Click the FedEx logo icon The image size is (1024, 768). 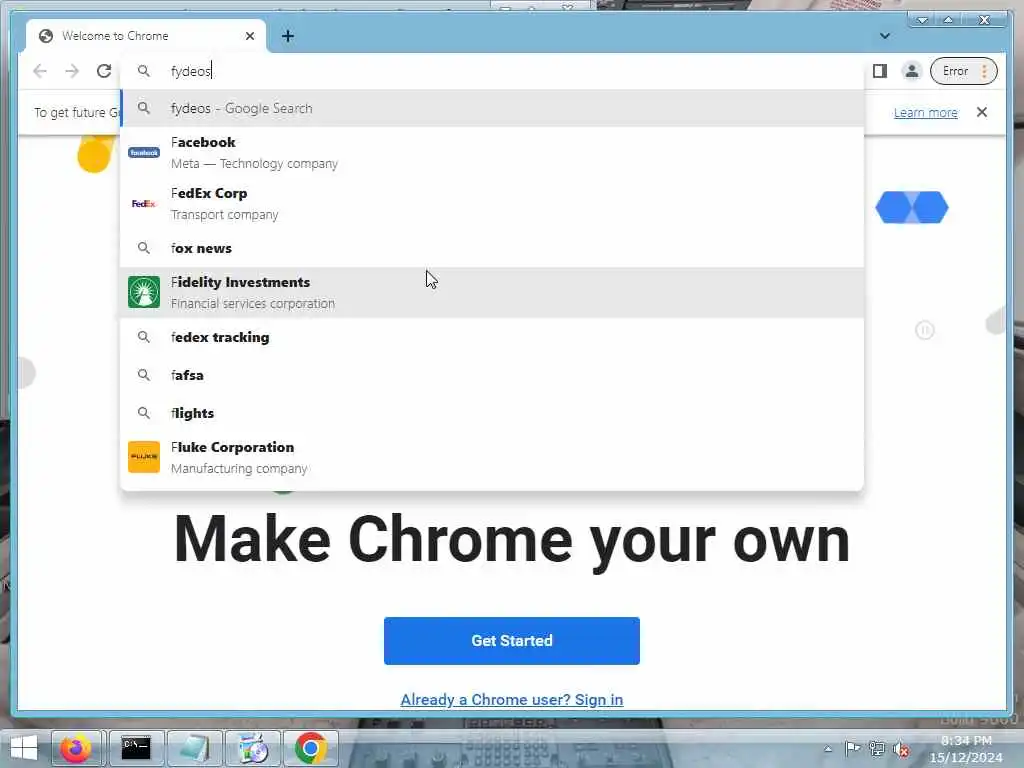coord(144,204)
